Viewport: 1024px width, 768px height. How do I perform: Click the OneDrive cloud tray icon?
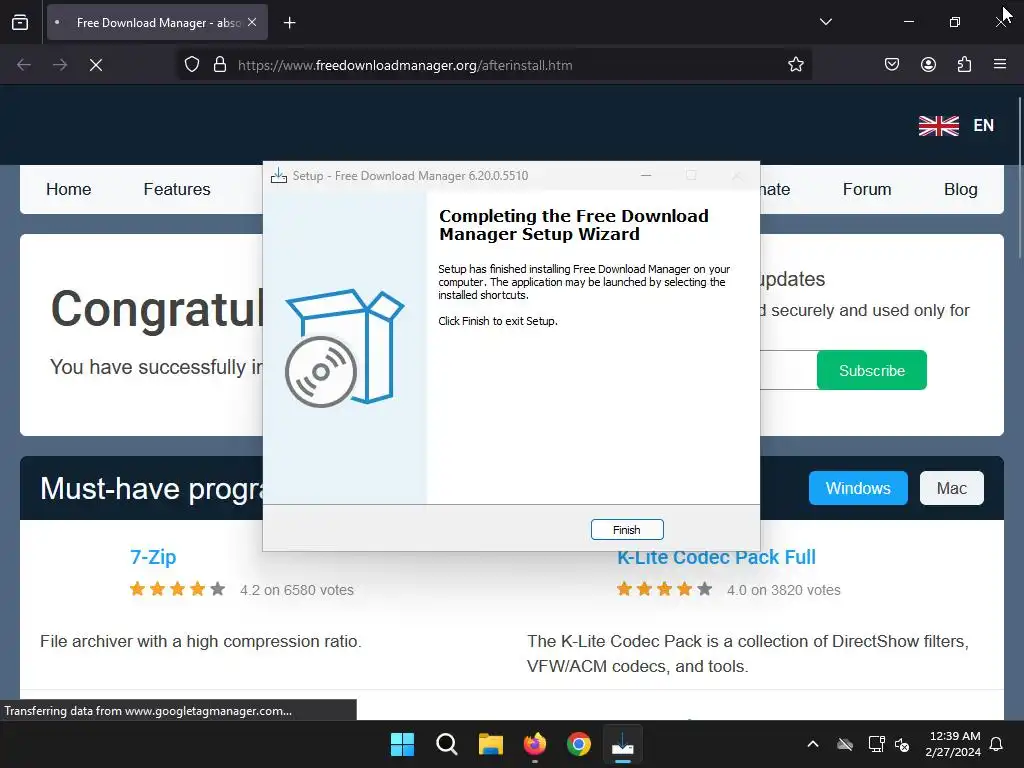pyautogui.click(x=845, y=744)
